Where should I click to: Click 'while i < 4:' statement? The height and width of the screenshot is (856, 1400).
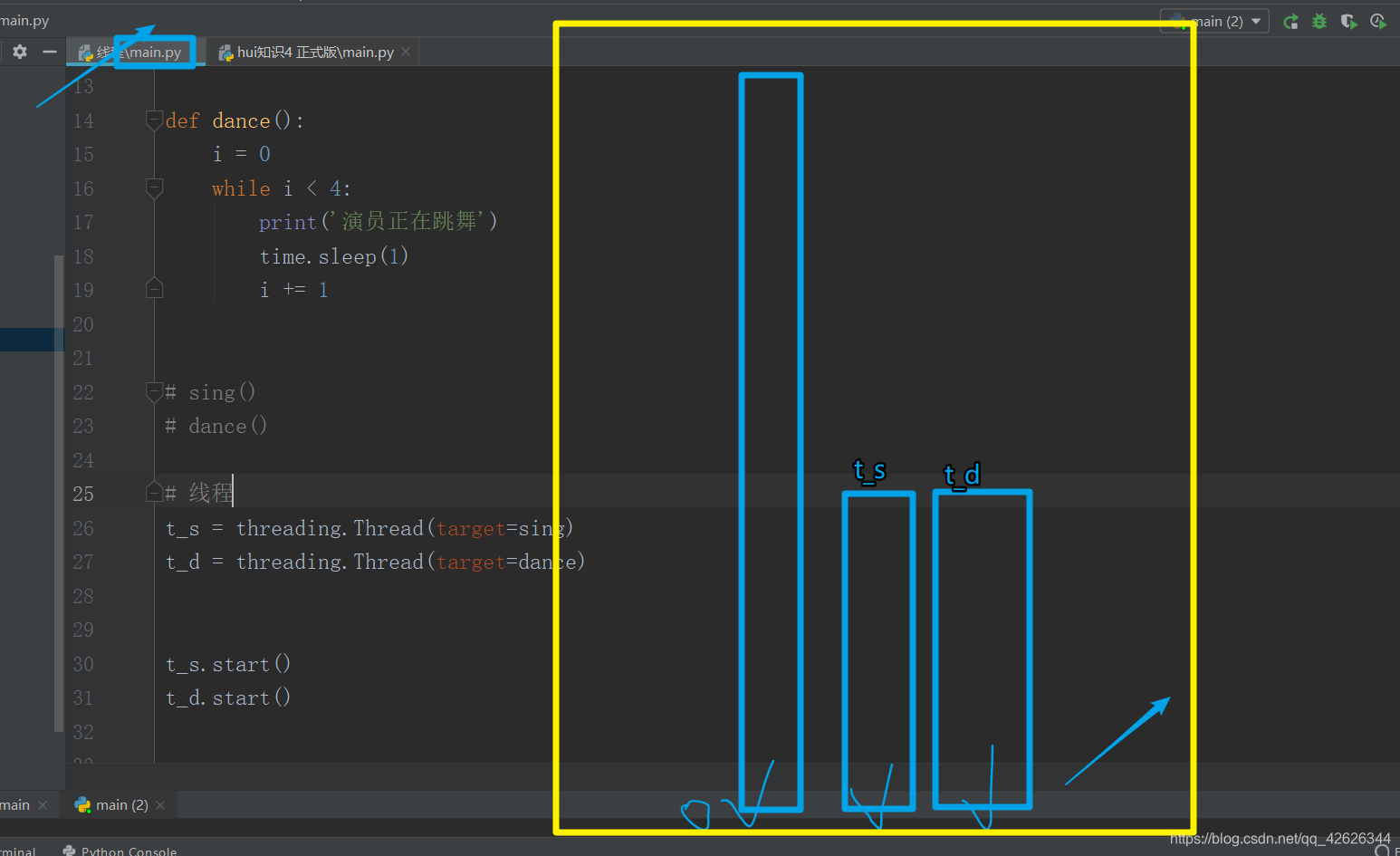click(281, 188)
